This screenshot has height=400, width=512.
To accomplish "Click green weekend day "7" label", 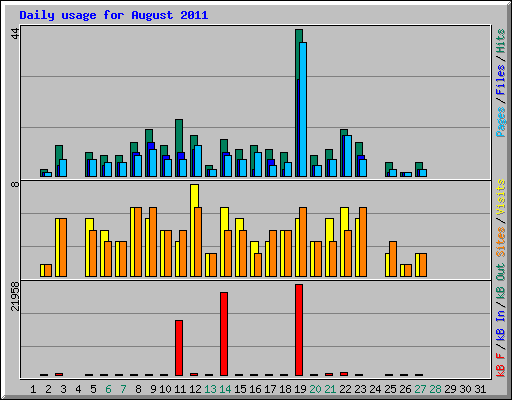I will pos(123,389).
